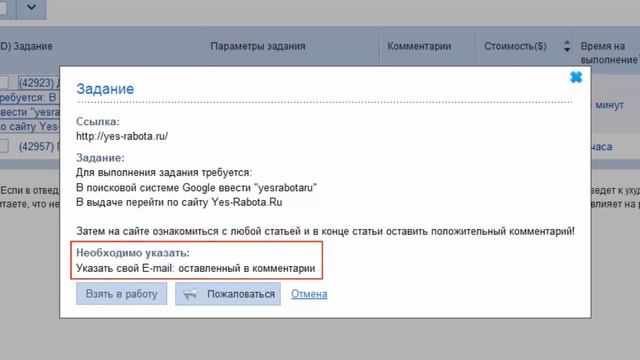Screen dimensions: 640x360
Task: Click the line about Google search yesrabotaru
Action: pos(196,188)
